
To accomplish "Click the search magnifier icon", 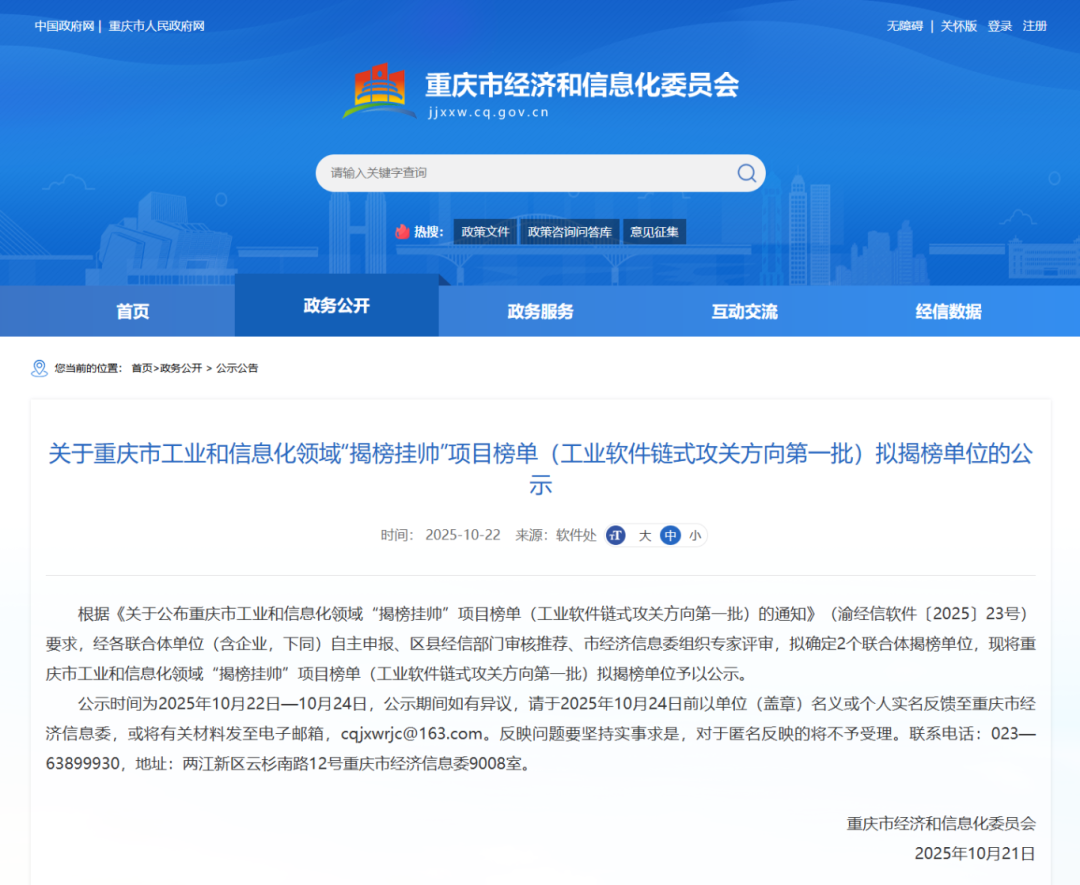I will click(746, 173).
